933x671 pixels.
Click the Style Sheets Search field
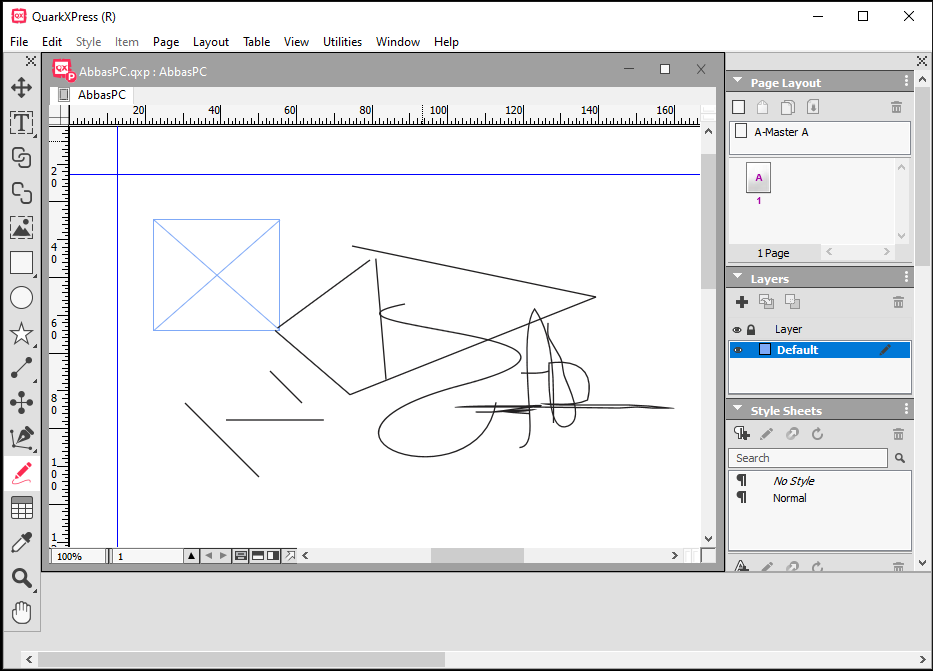click(808, 458)
